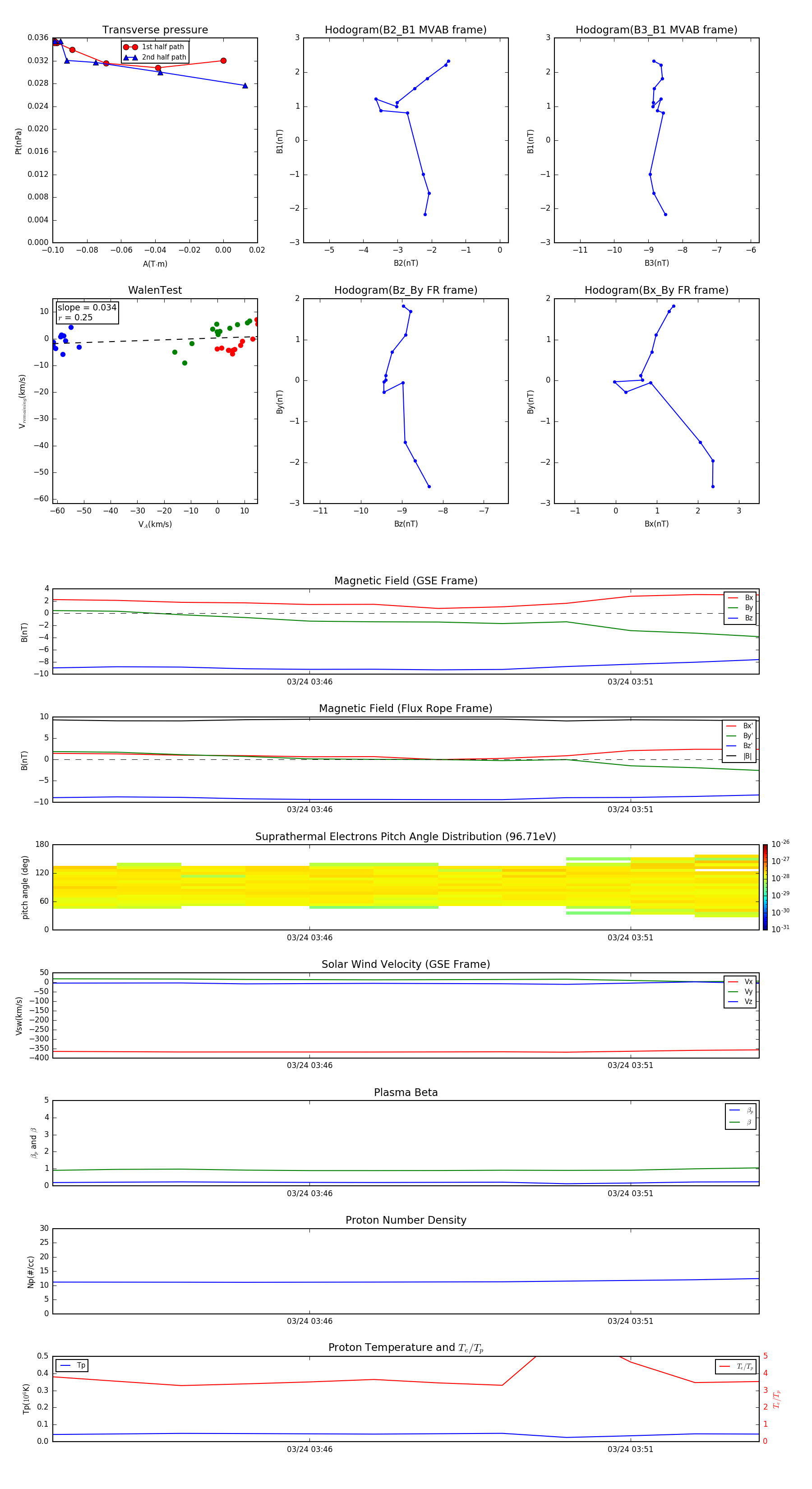Click '03/24 03:46' under GSE magnetic field
The height and width of the screenshot is (1489, 812).
point(310,682)
